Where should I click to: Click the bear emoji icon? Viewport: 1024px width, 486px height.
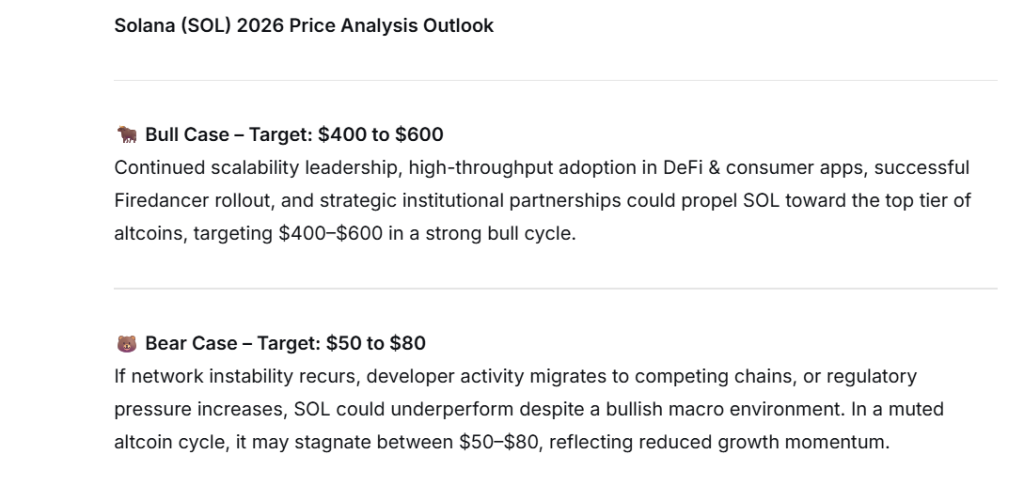tap(126, 344)
